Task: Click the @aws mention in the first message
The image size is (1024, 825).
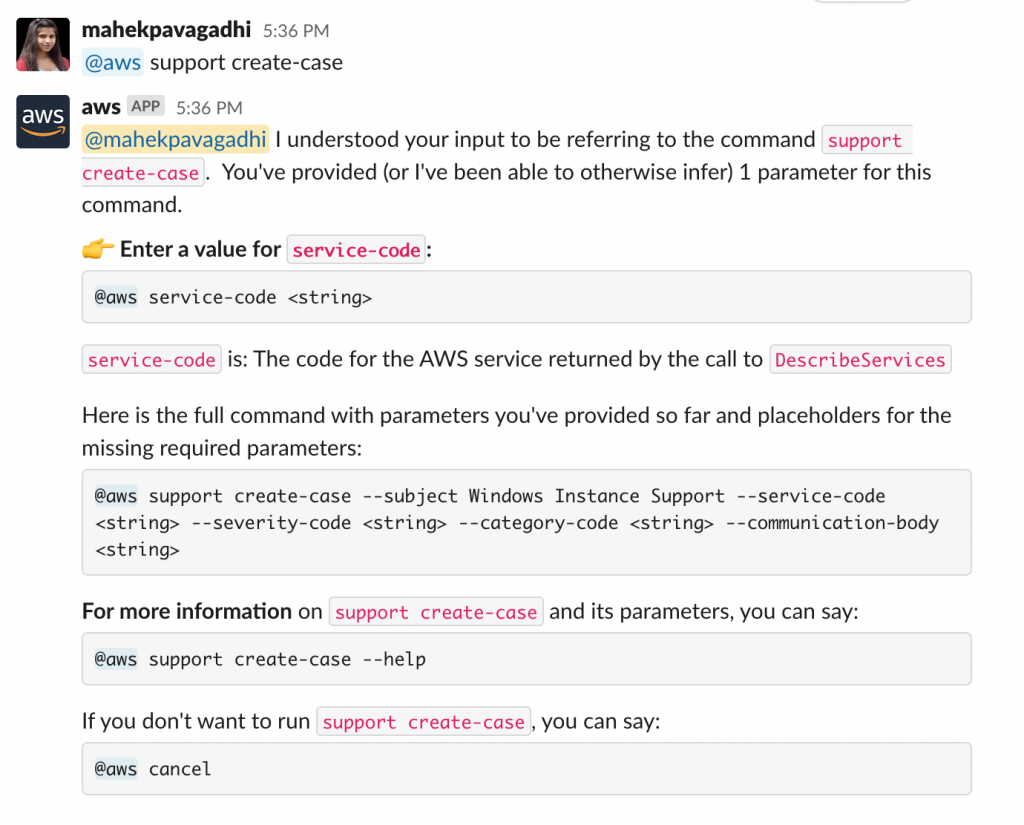Action: click(112, 62)
